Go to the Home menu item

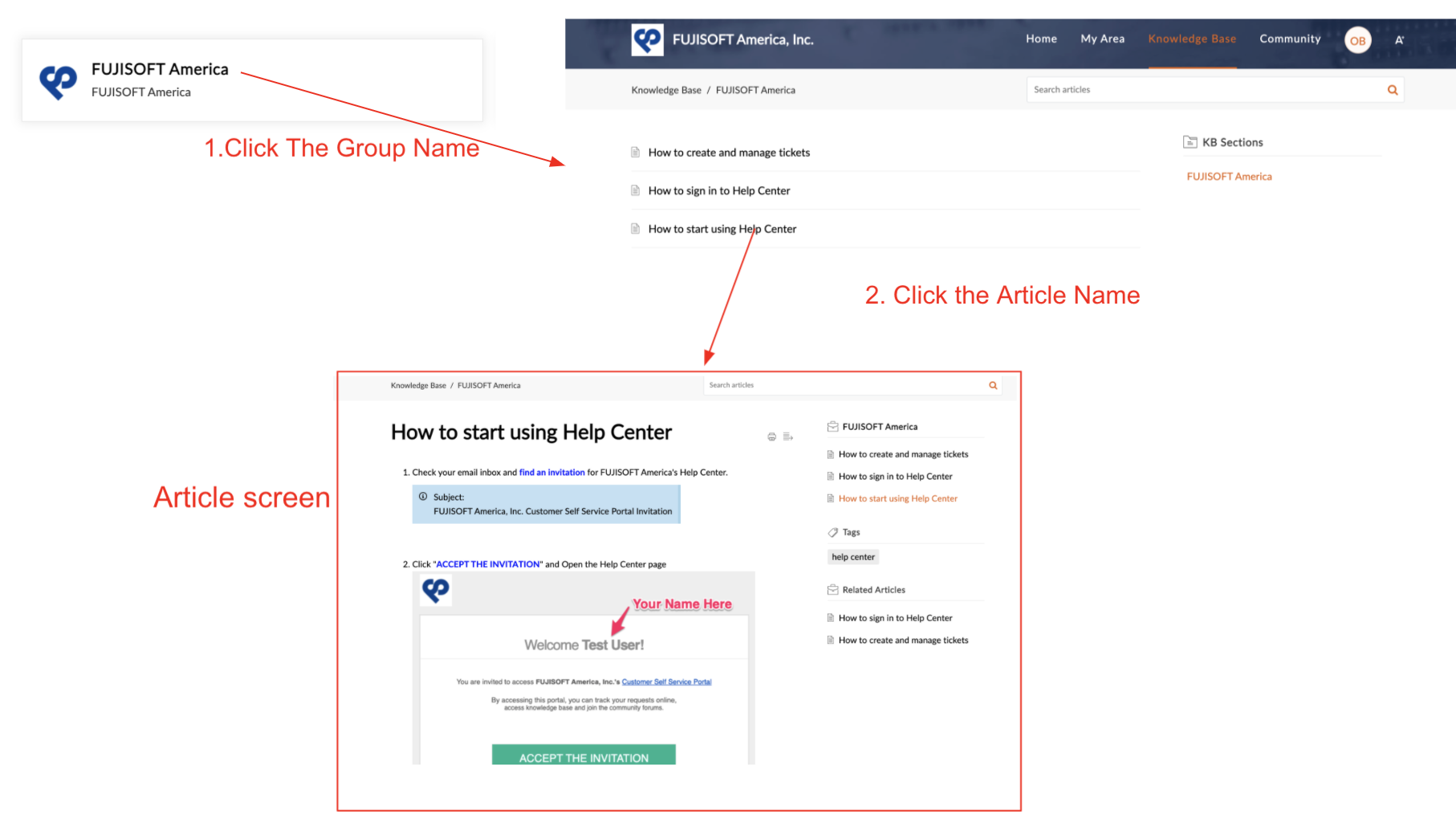(x=1041, y=39)
